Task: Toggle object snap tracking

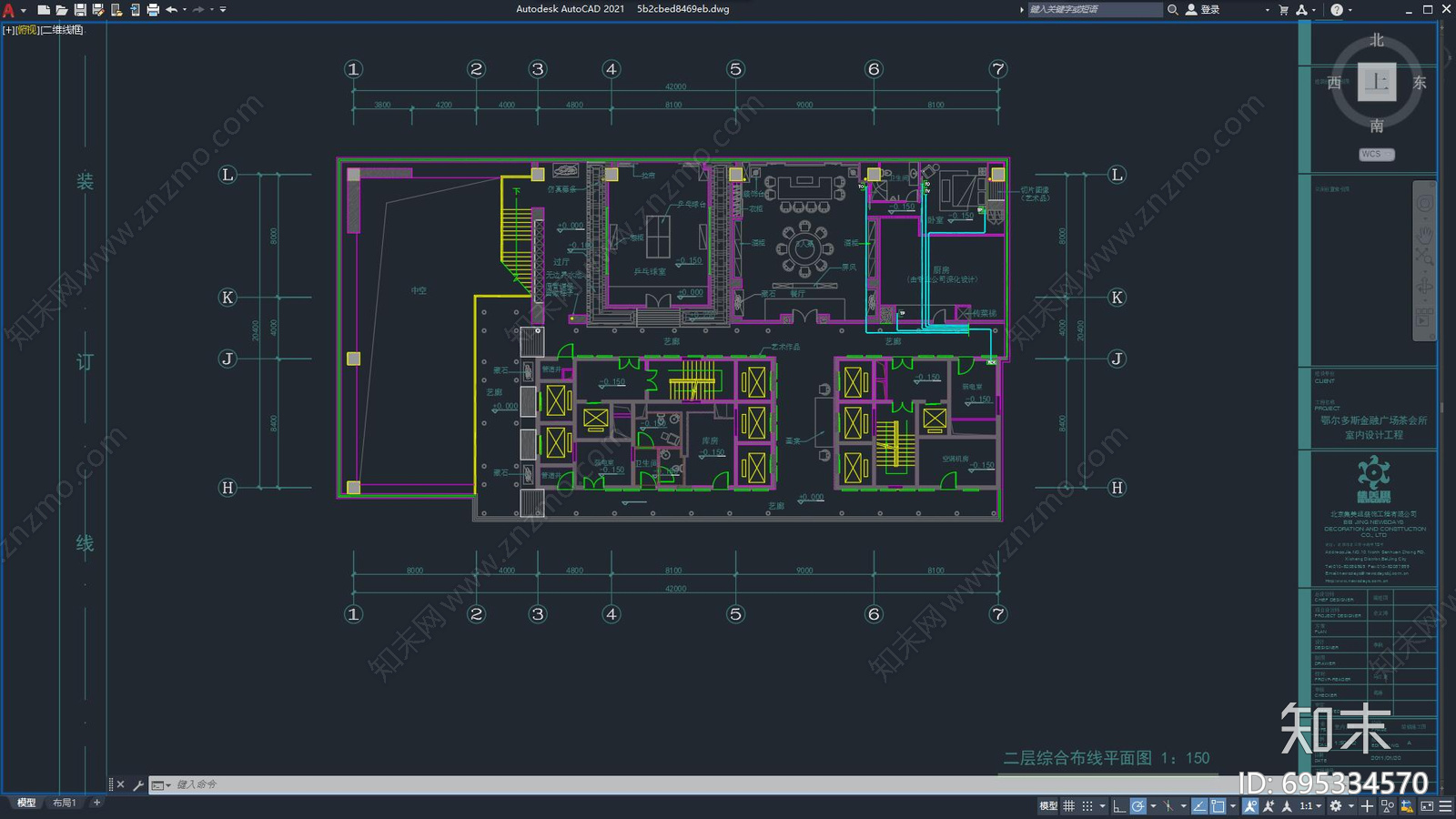Action: point(1199,805)
